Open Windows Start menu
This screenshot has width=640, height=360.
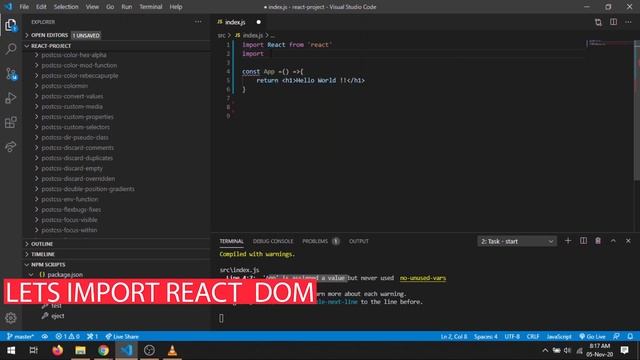tap(11, 350)
